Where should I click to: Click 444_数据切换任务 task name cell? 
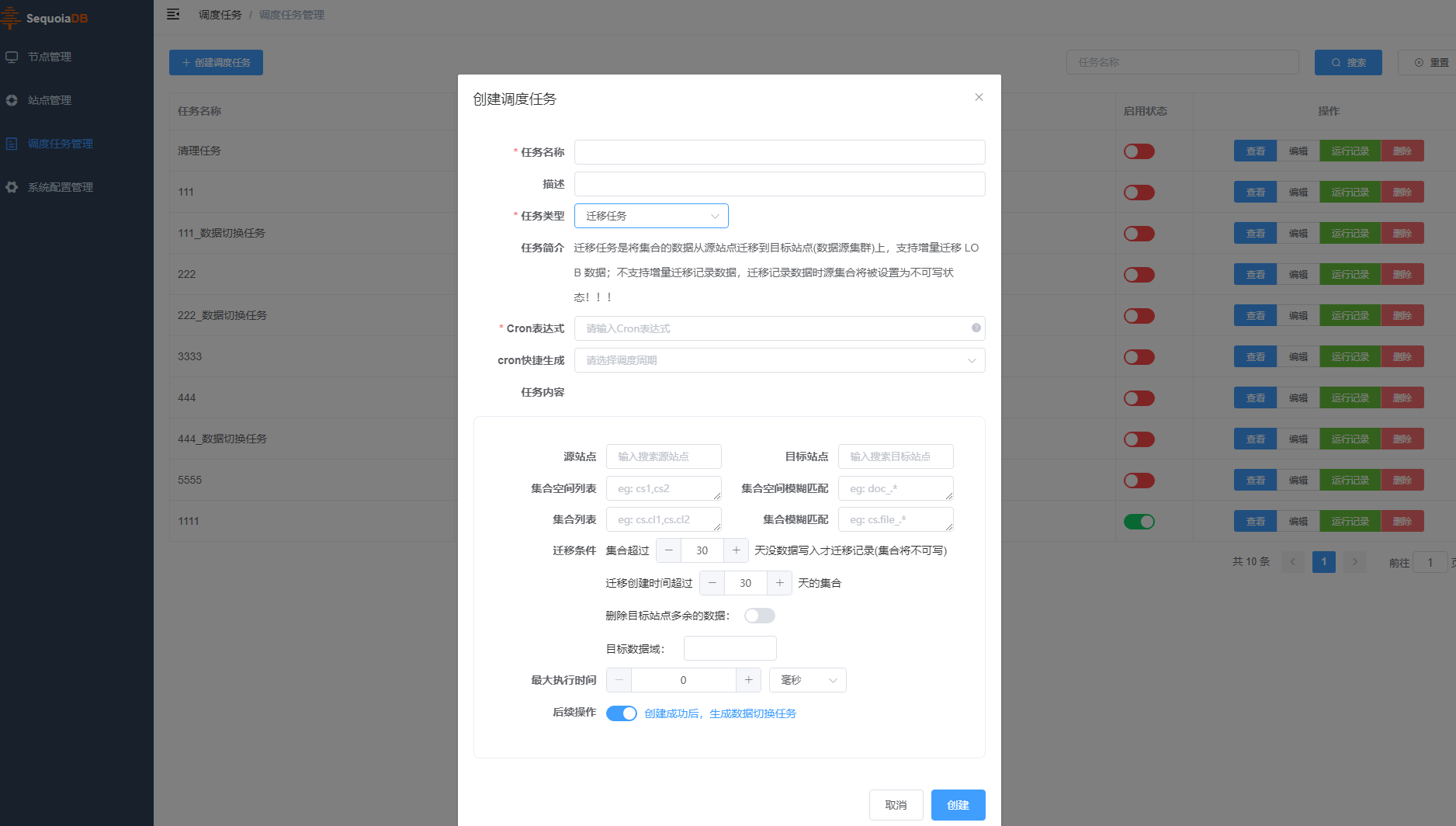[222, 439]
